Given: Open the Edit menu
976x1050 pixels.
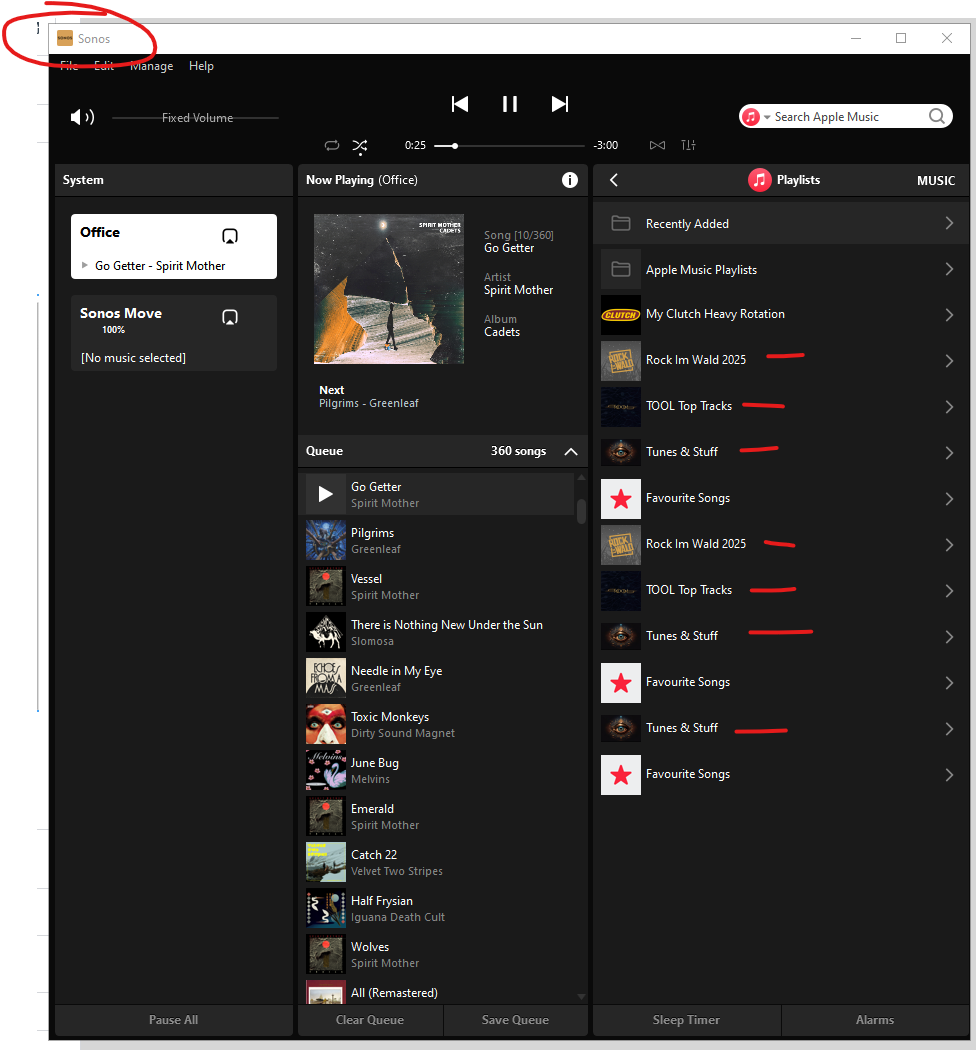Looking at the screenshot, I should [x=104, y=66].
